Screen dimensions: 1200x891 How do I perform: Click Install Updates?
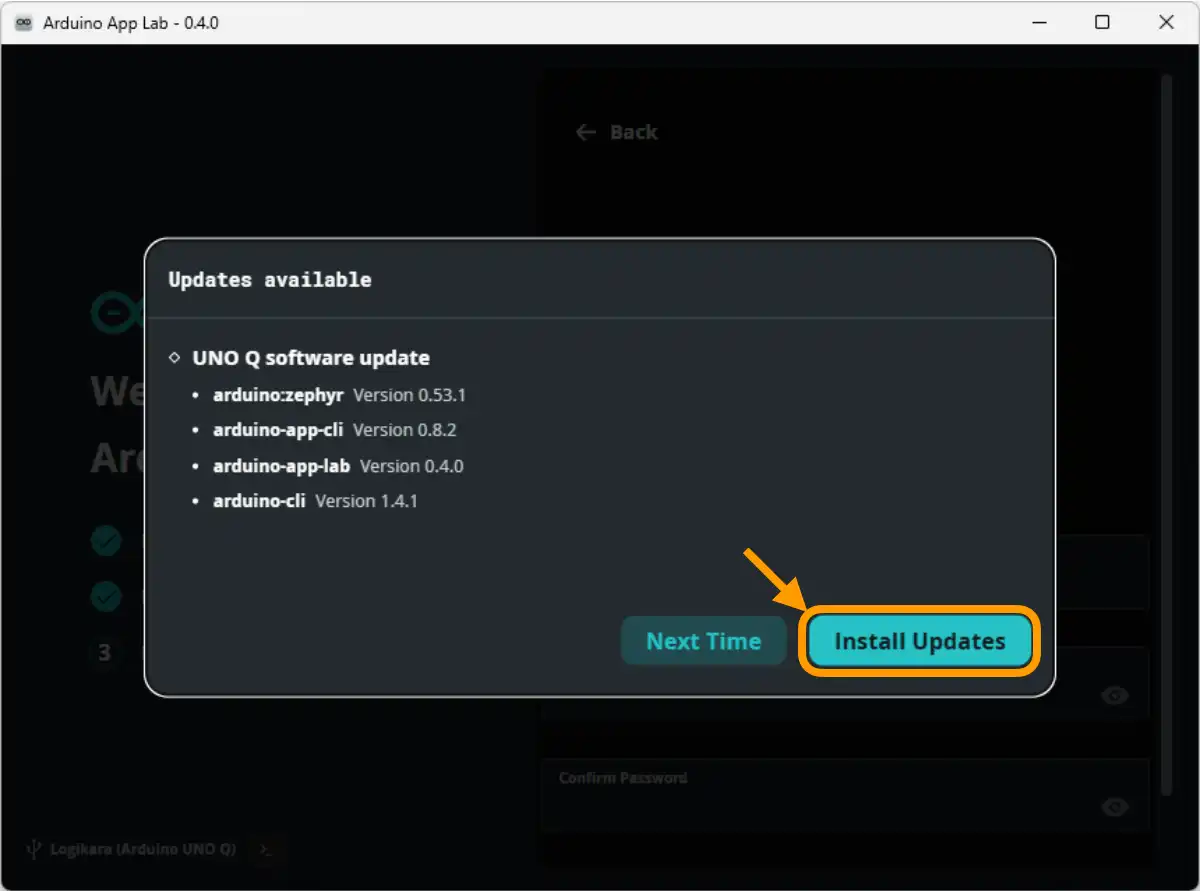918,641
